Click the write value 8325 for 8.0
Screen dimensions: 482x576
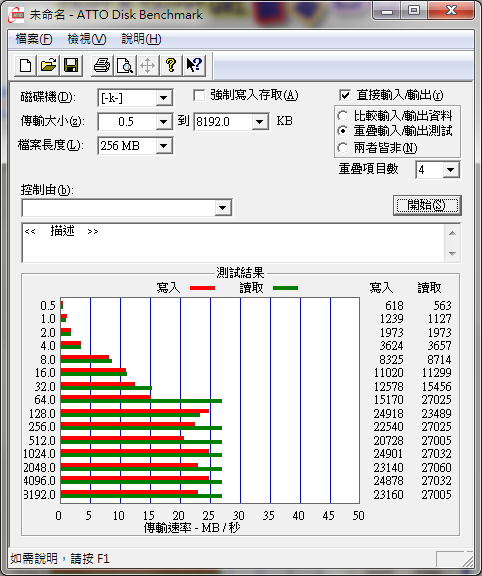tap(391, 360)
